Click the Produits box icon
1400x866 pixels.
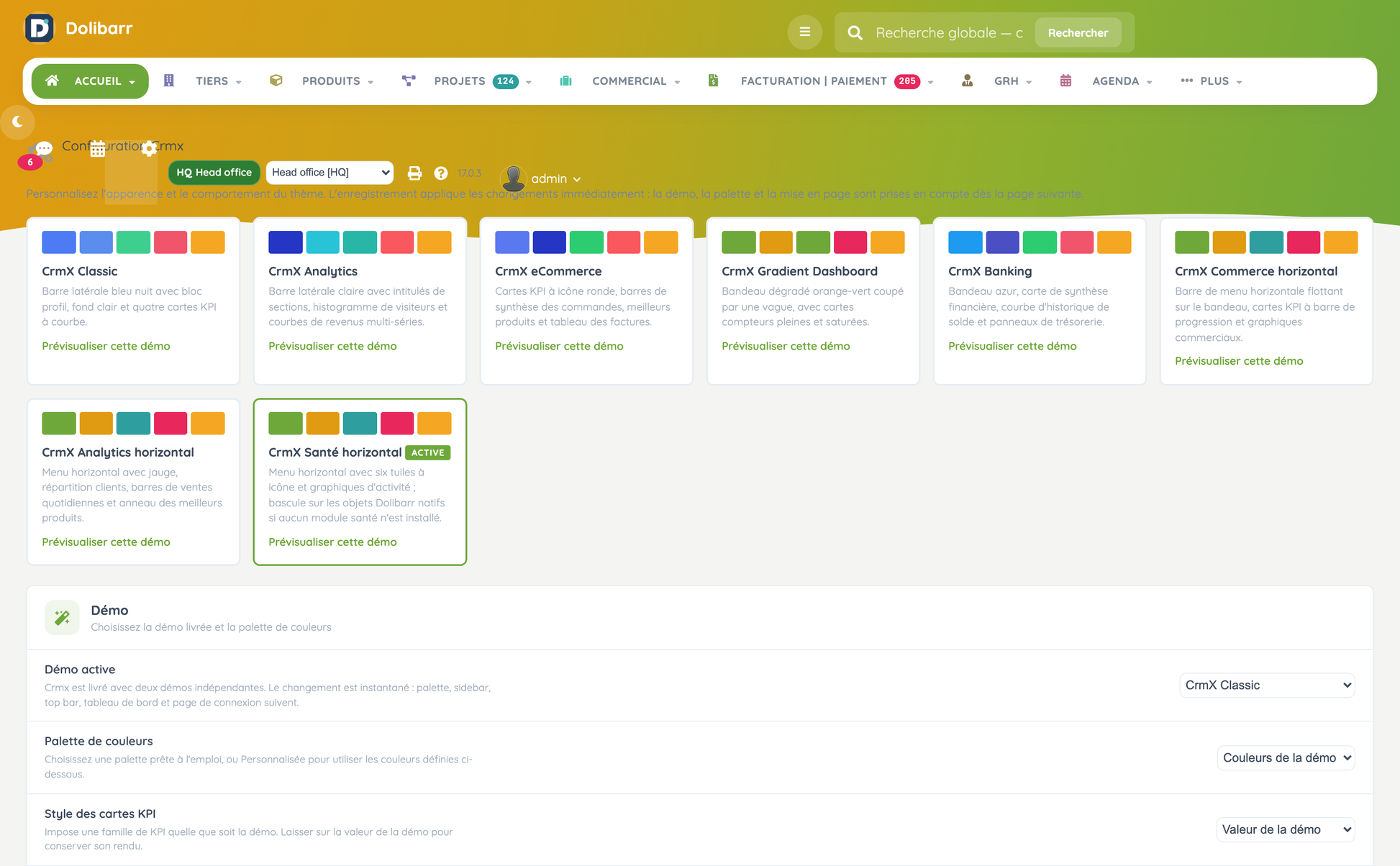tap(276, 81)
